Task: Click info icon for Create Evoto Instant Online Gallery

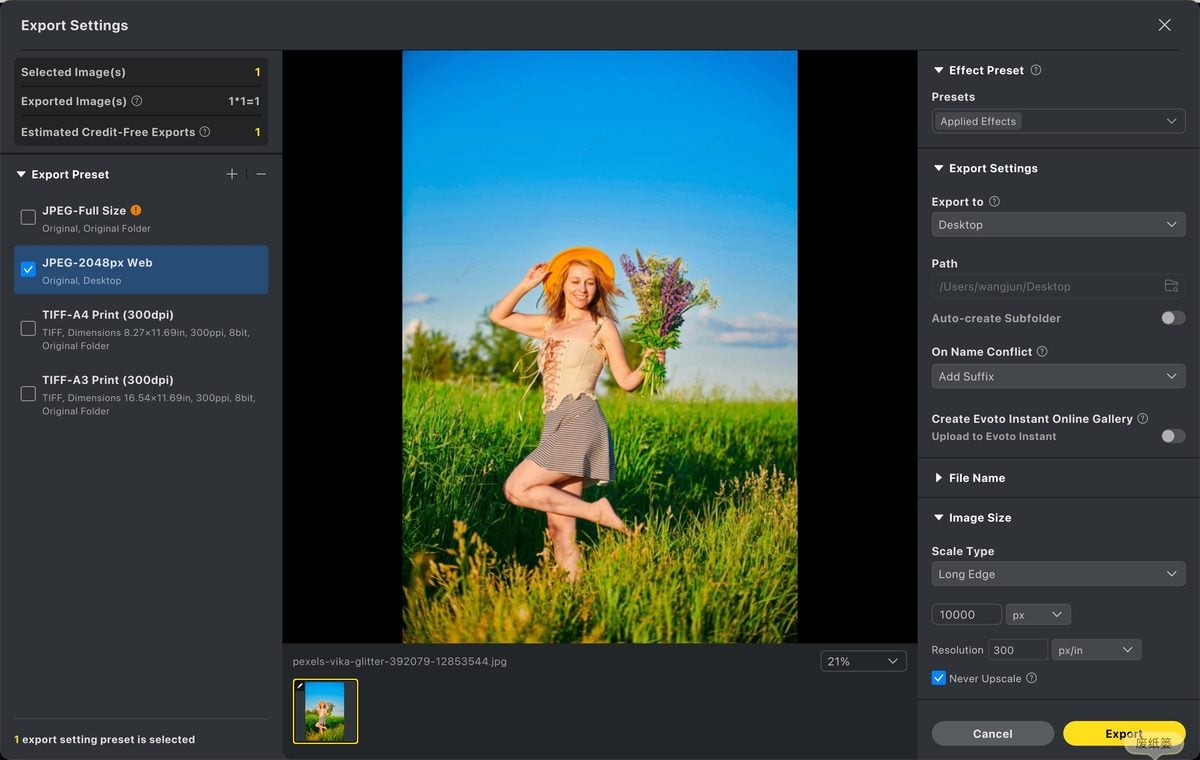Action: [x=1143, y=418]
